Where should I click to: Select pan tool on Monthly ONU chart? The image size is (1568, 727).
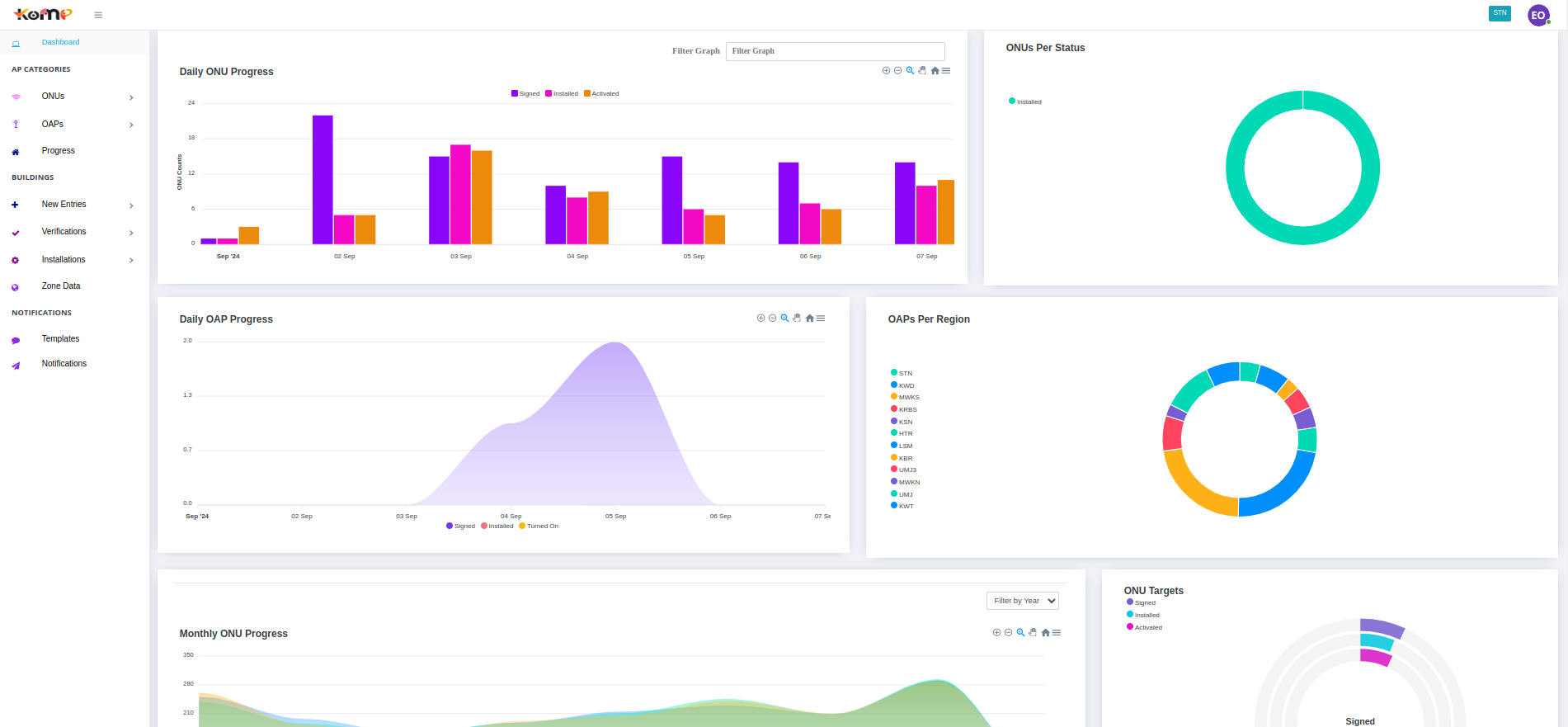(1033, 632)
